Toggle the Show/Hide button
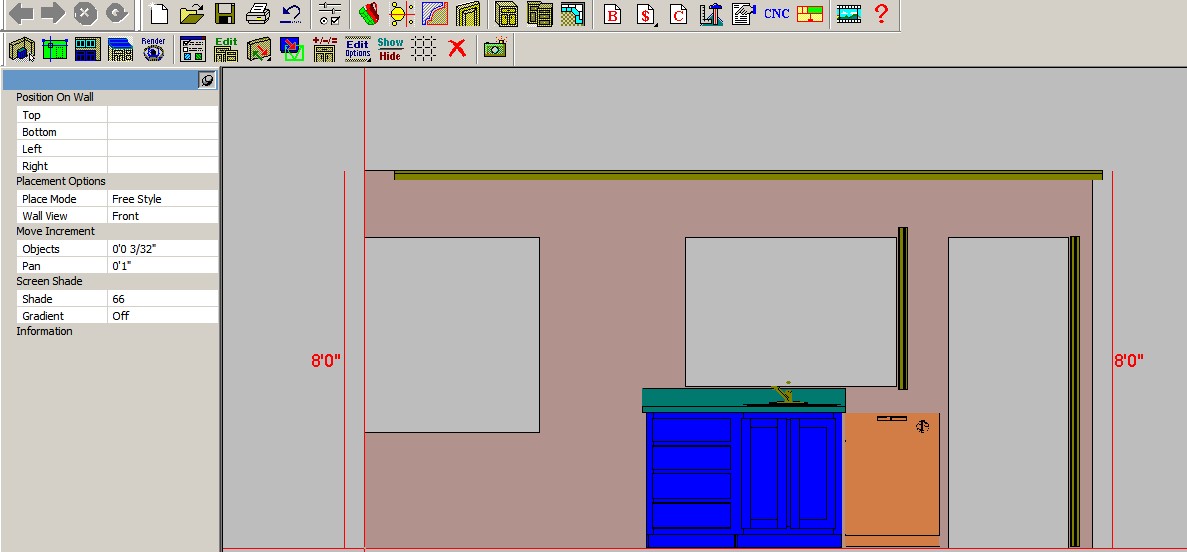The image size is (1187, 552). (390, 48)
